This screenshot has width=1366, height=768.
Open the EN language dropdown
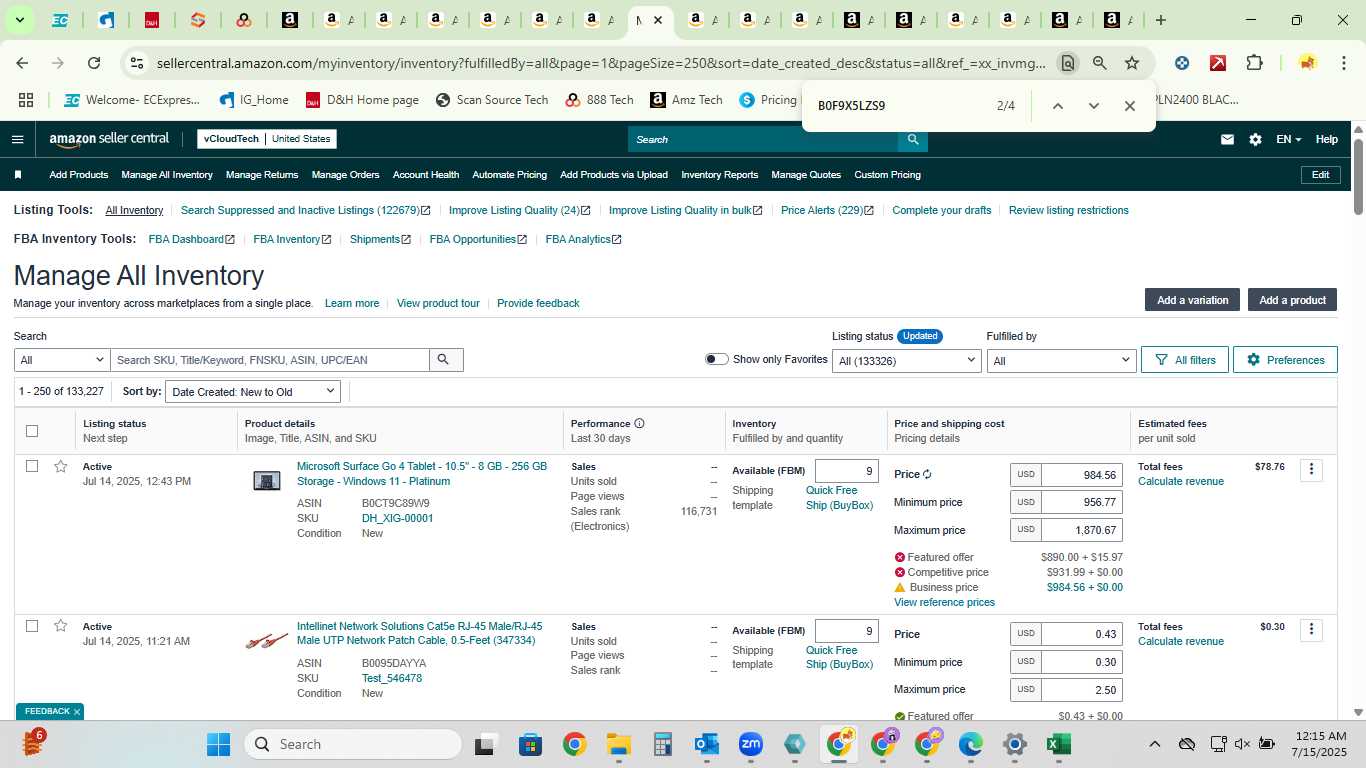click(x=1288, y=139)
